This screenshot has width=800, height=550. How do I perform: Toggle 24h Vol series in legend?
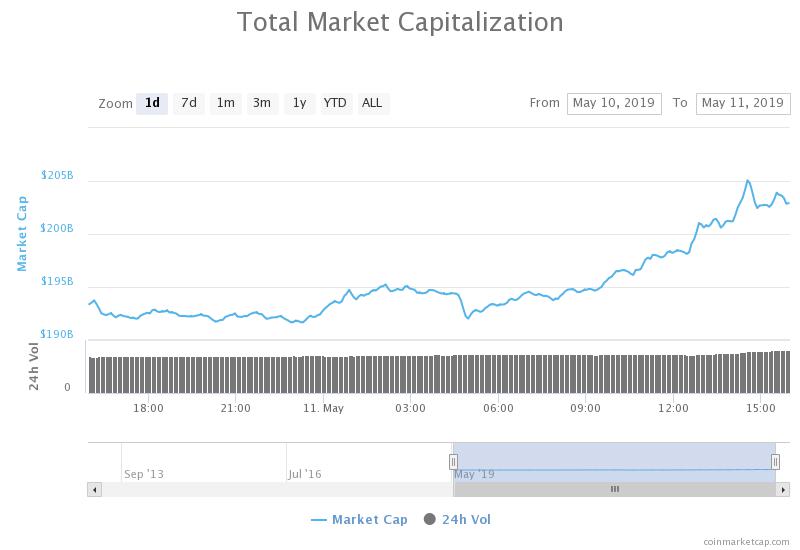464,519
